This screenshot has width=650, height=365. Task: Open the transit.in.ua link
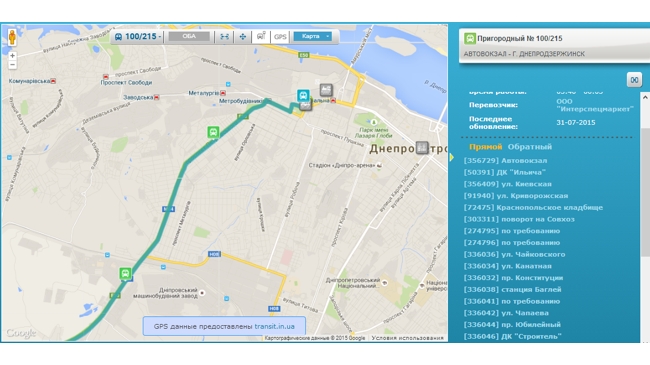[x=274, y=326]
